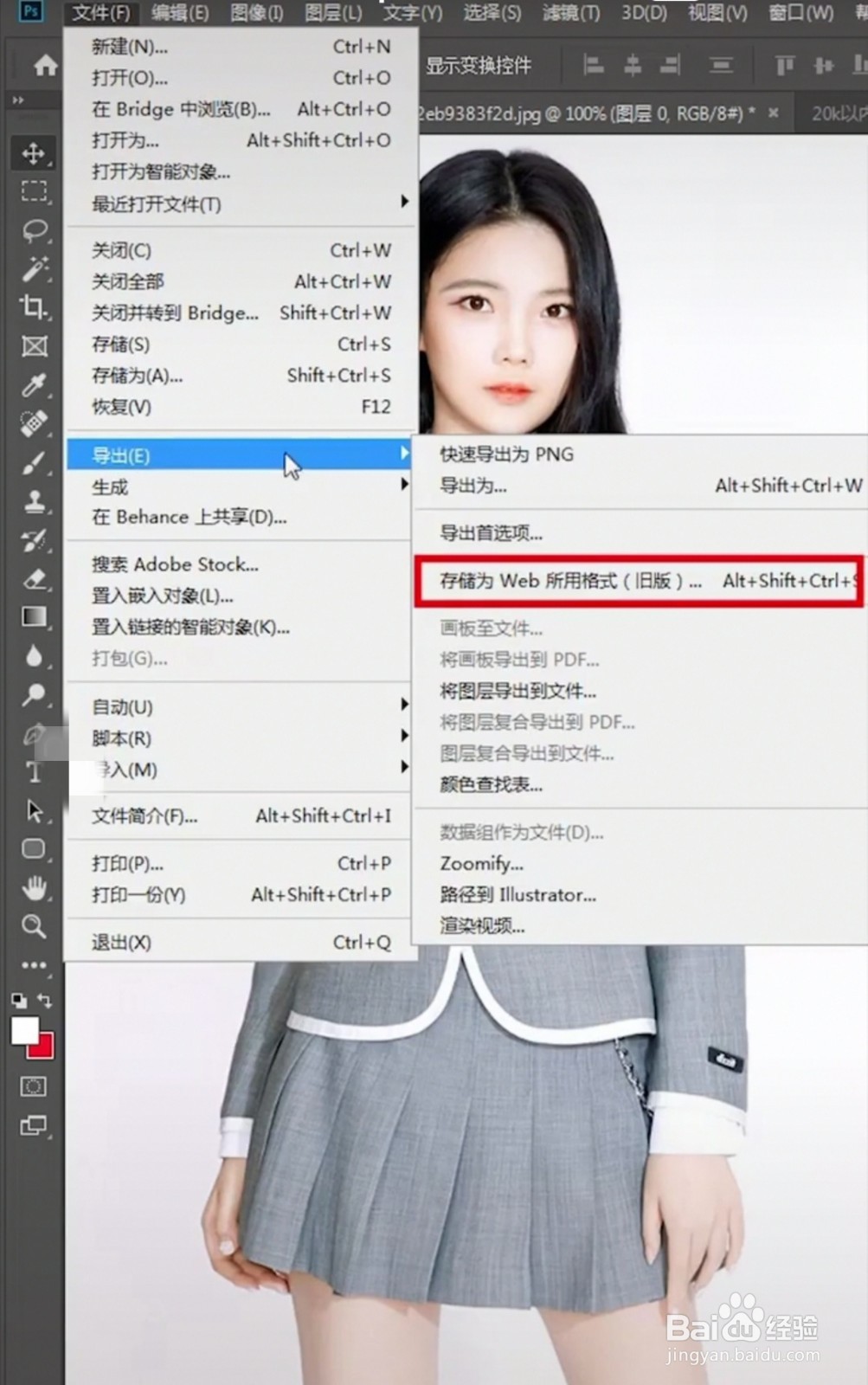Select the Rectangular Marquee tool
868x1385 pixels.
pyautogui.click(x=34, y=191)
